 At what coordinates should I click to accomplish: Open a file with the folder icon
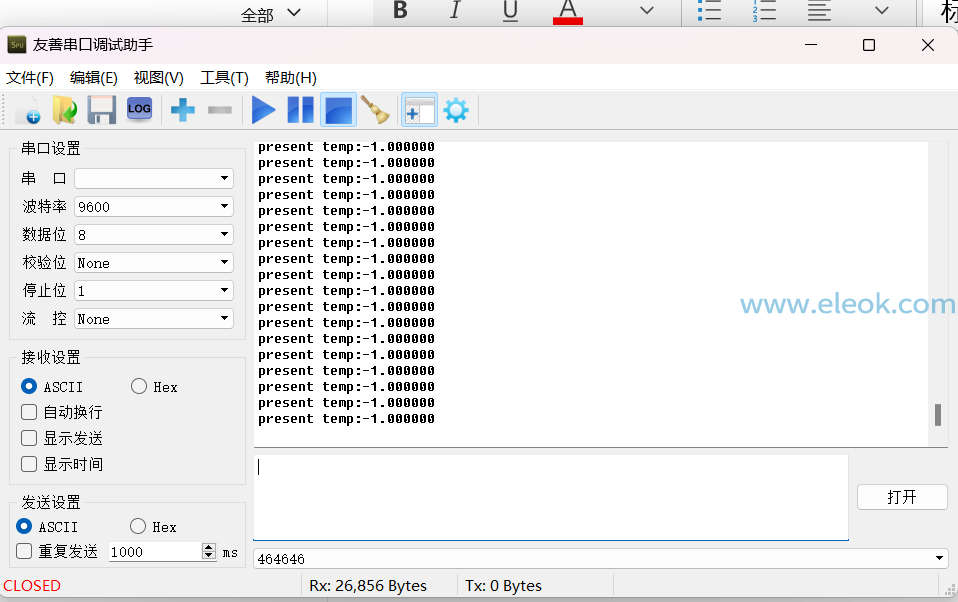pyautogui.click(x=65, y=111)
